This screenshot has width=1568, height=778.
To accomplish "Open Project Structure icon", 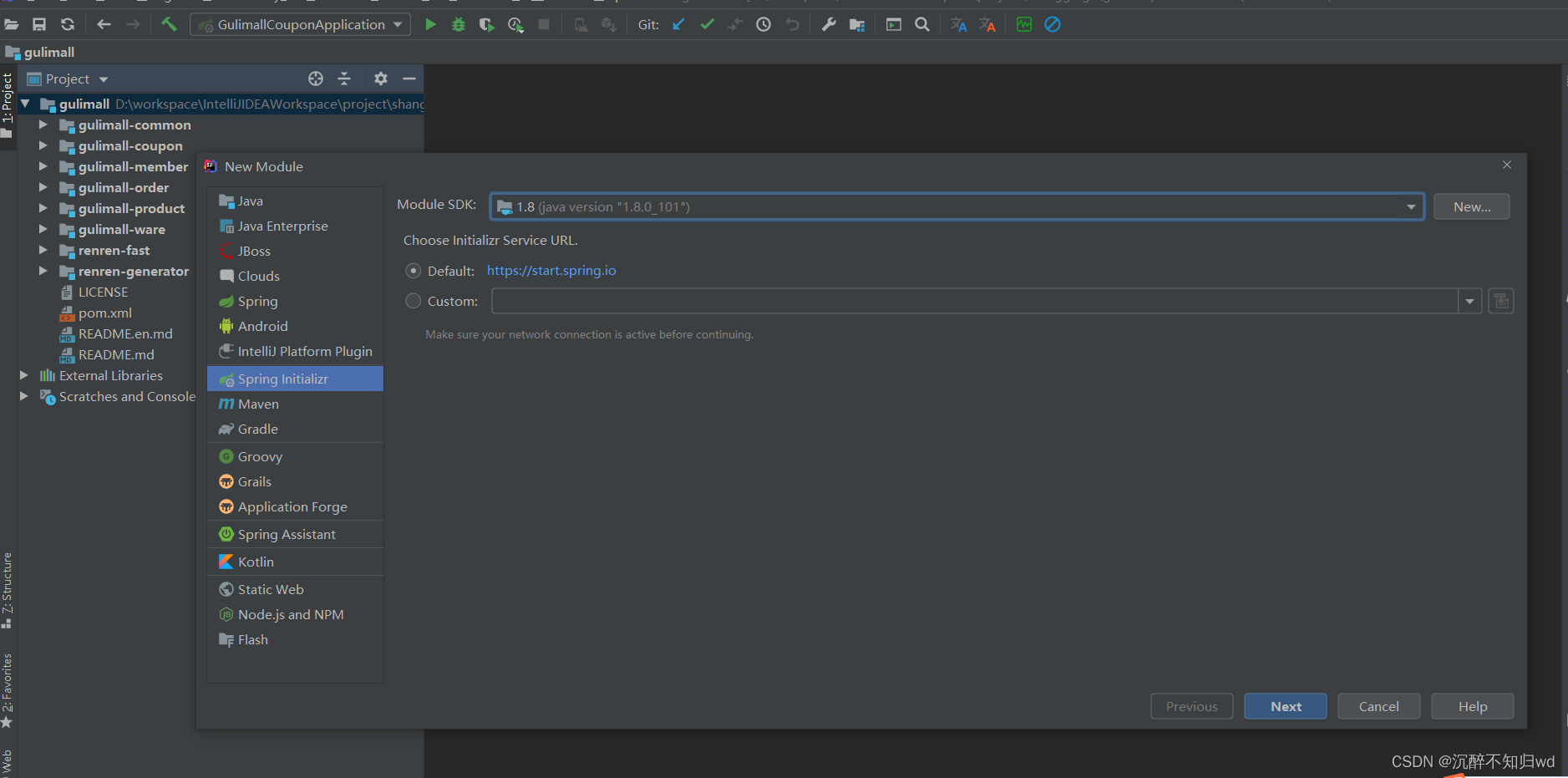I will point(857,25).
